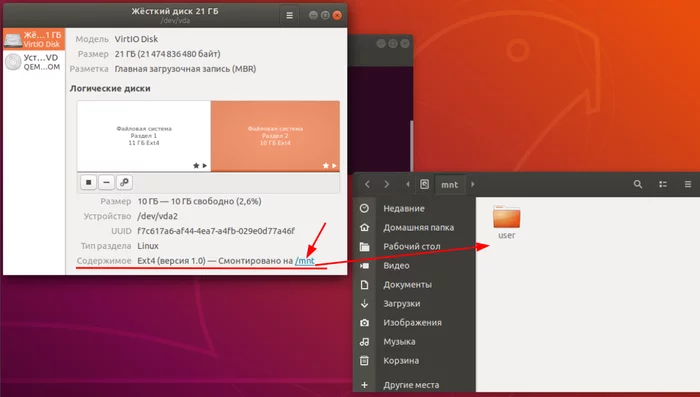Go back in the Files window
This screenshot has width=700, height=397.
[x=367, y=184]
